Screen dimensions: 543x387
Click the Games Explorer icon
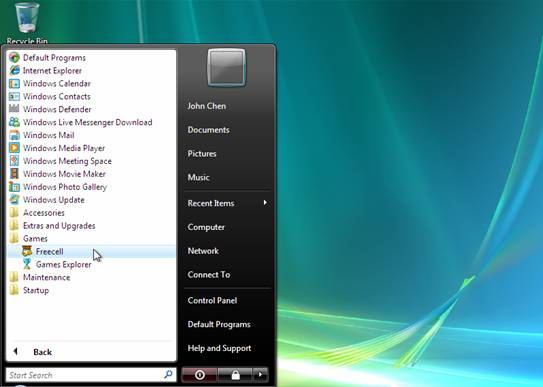[x=27, y=264]
